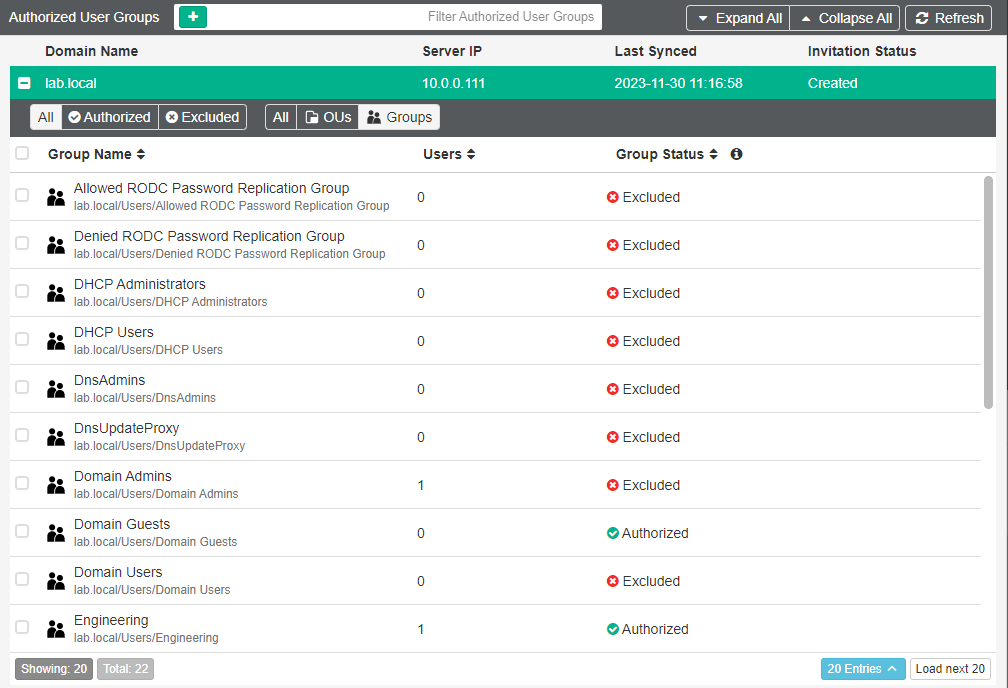Open the 20 Entries dropdown
This screenshot has width=1008, height=688.
click(x=863, y=668)
